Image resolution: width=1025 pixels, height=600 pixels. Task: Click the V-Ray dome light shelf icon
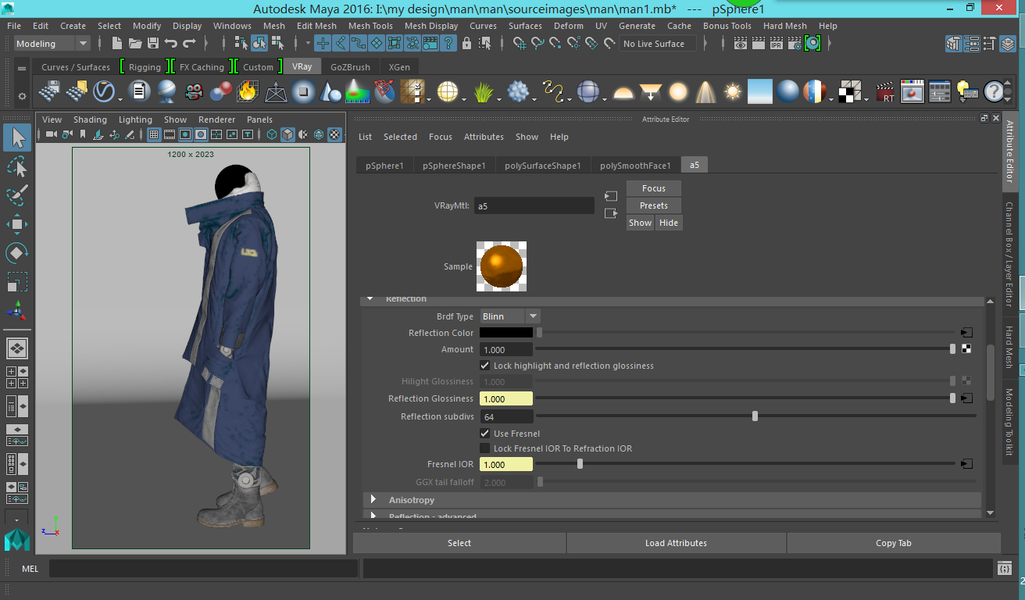(623, 92)
